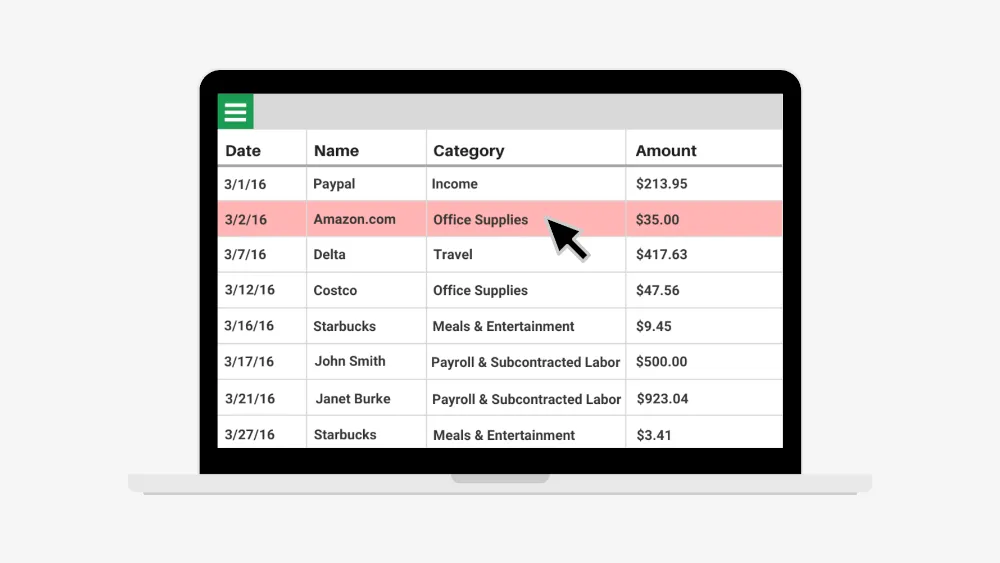This screenshot has width=1000, height=563.
Task: Open the green hamburger menu icon
Action: [x=235, y=112]
